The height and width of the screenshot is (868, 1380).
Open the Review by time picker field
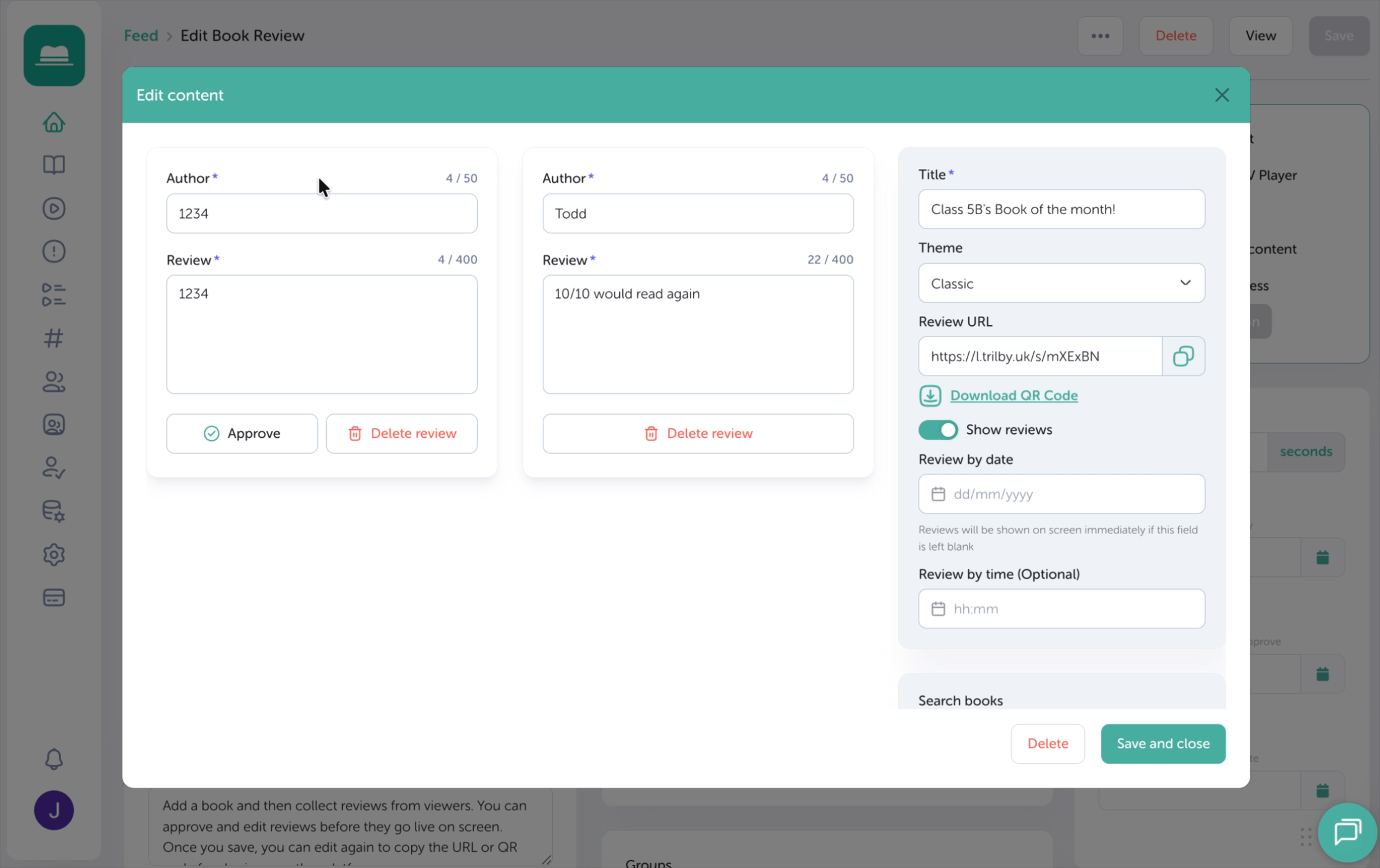coord(1061,608)
